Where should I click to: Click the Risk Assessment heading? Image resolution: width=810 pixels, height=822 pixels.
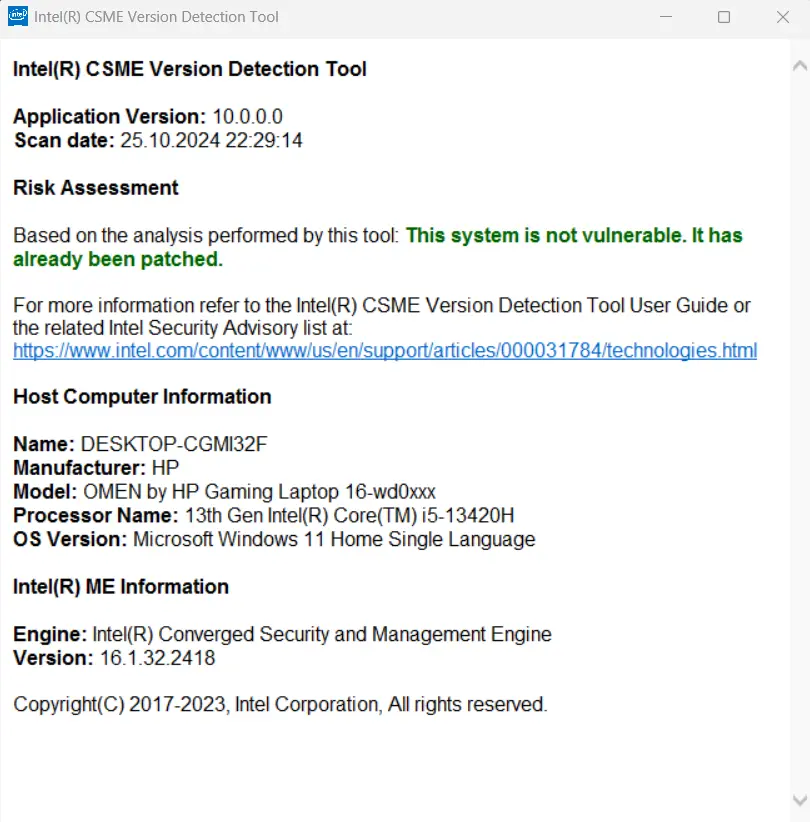coord(96,188)
